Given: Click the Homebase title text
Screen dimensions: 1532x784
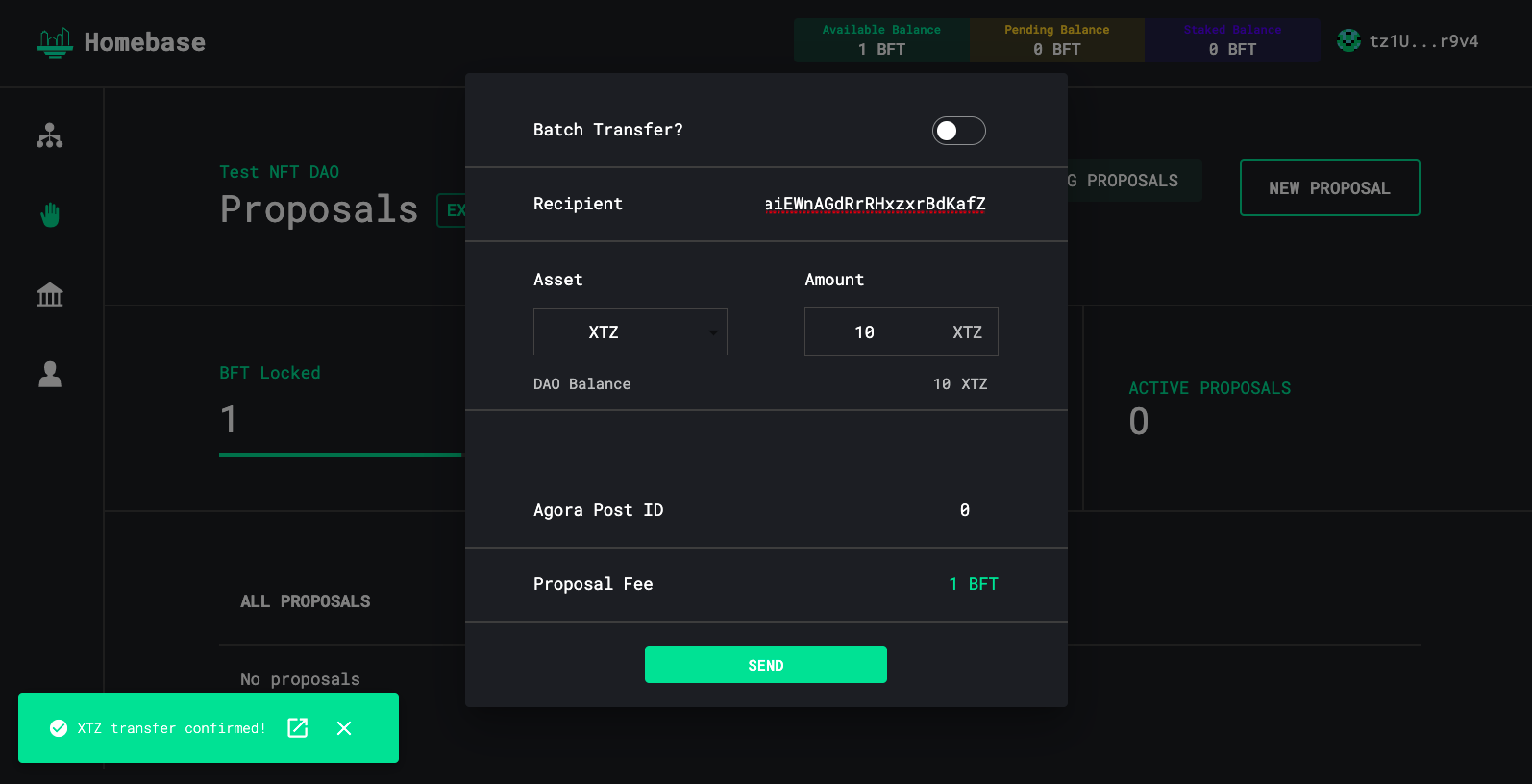Looking at the screenshot, I should [x=144, y=42].
